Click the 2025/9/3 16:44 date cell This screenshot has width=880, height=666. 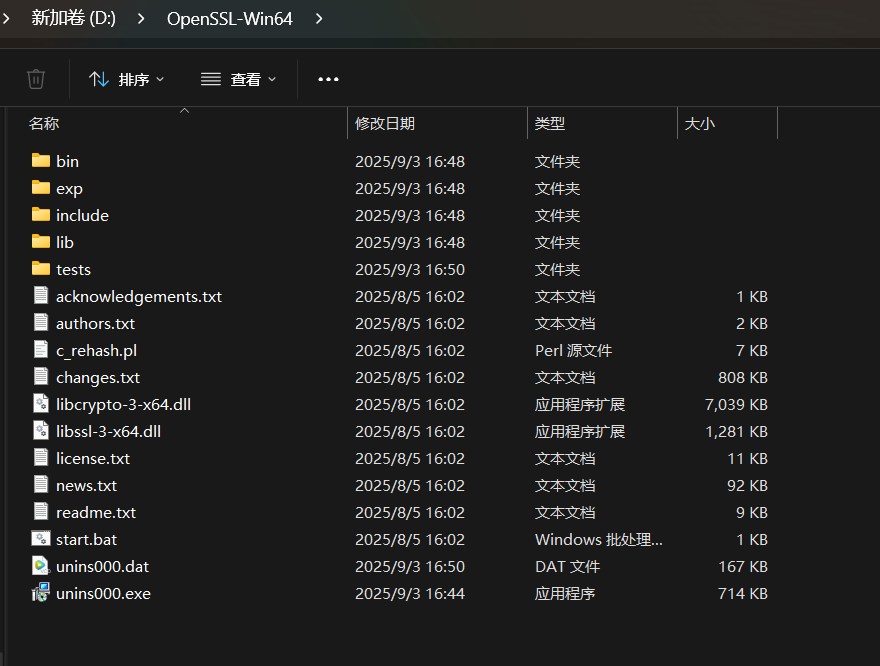point(410,593)
